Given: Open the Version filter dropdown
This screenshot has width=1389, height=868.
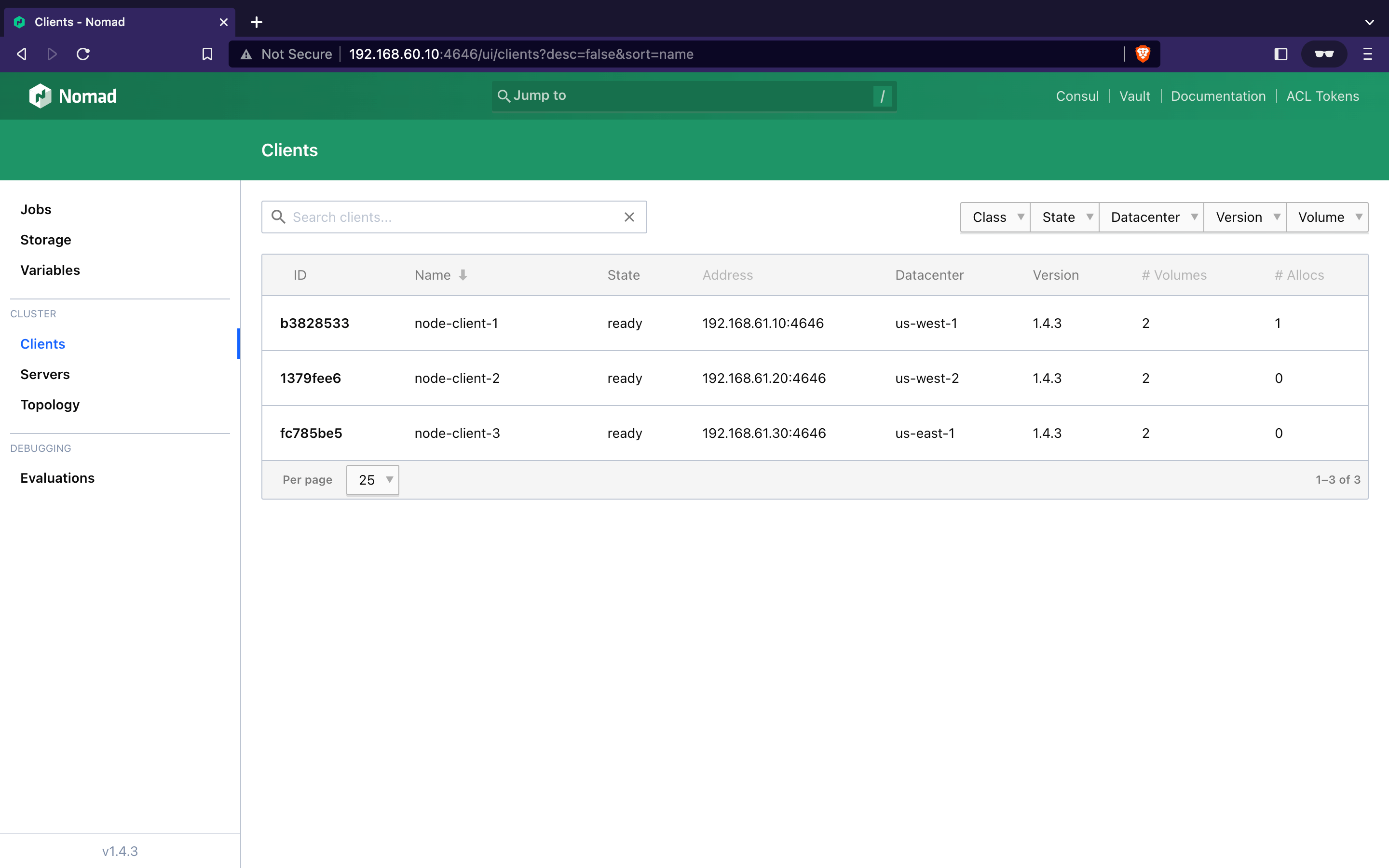Looking at the screenshot, I should (x=1245, y=217).
